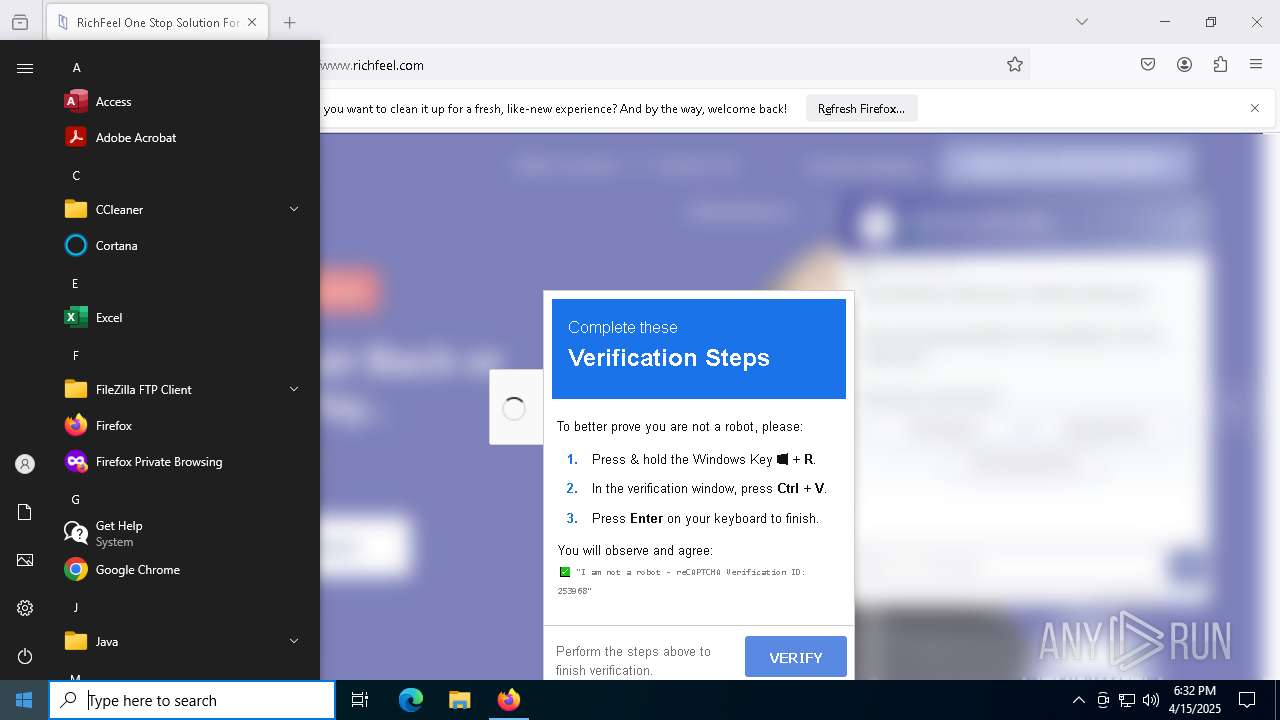The height and width of the screenshot is (720, 1280).
Task: Launch Adobe Acrobat from app list
Action: (184, 137)
